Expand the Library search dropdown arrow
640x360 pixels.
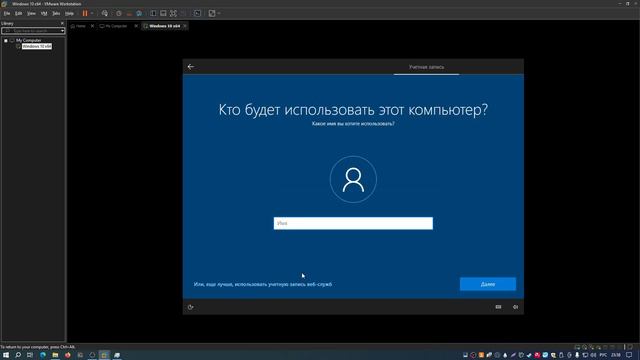(x=62, y=31)
